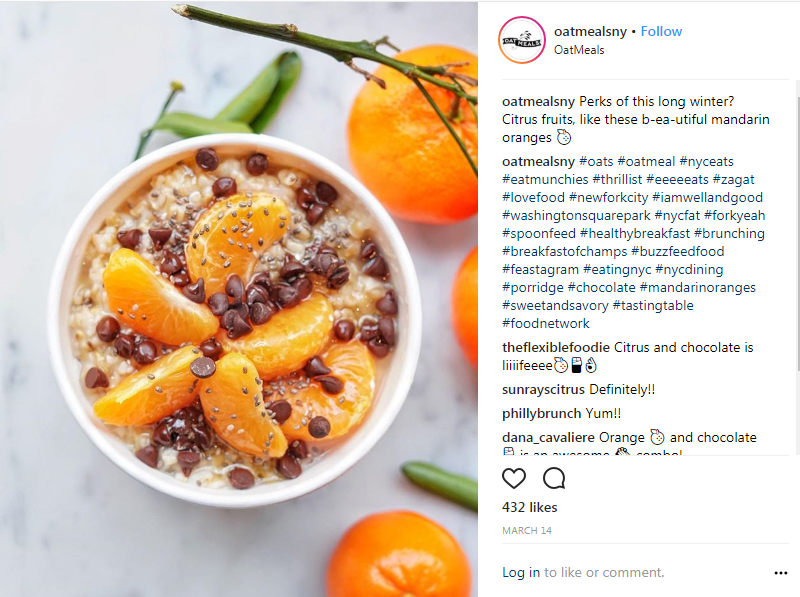Open the OatMeals profile picture
Viewport: 800px width, 597px height.
521,40
